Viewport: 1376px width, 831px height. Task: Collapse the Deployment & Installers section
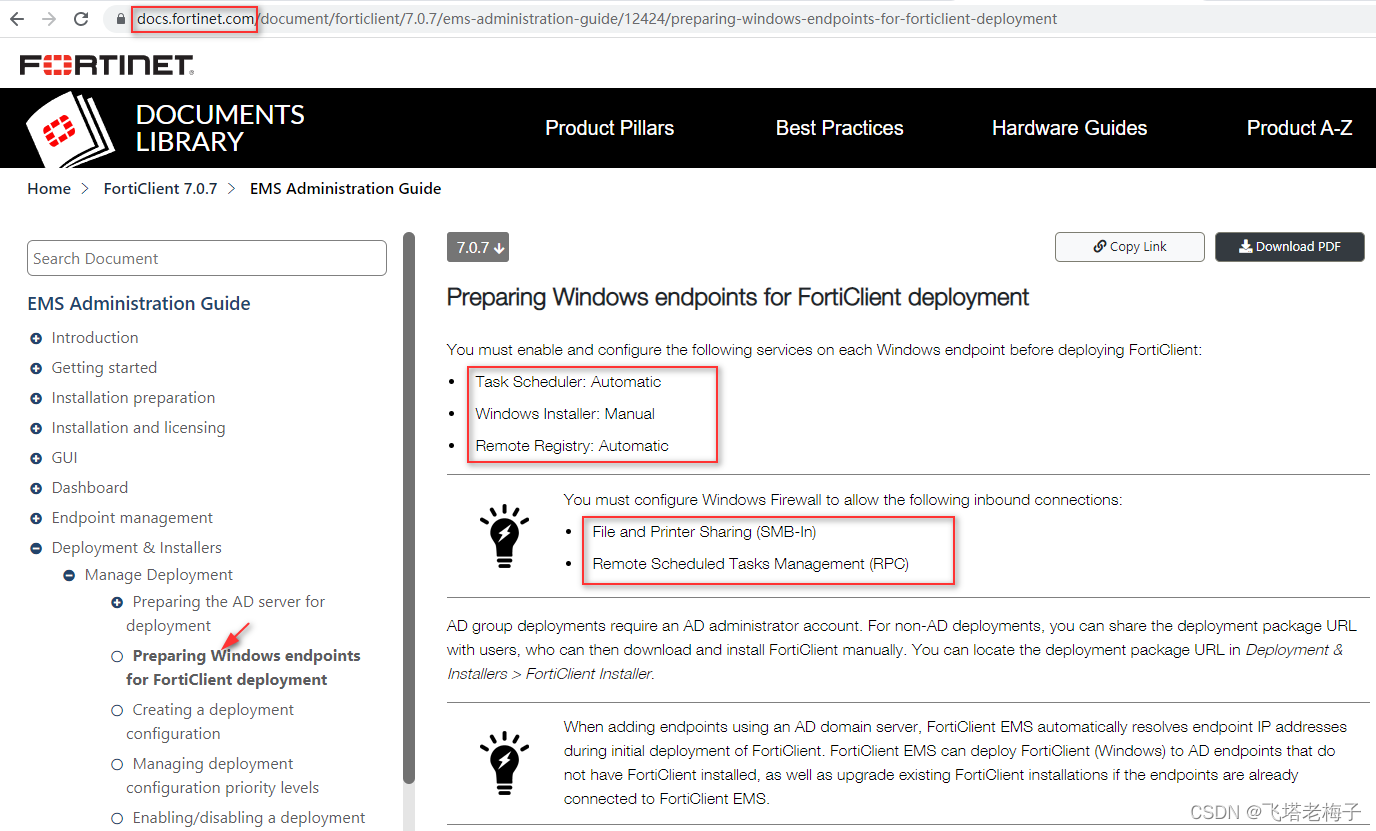(x=36, y=548)
